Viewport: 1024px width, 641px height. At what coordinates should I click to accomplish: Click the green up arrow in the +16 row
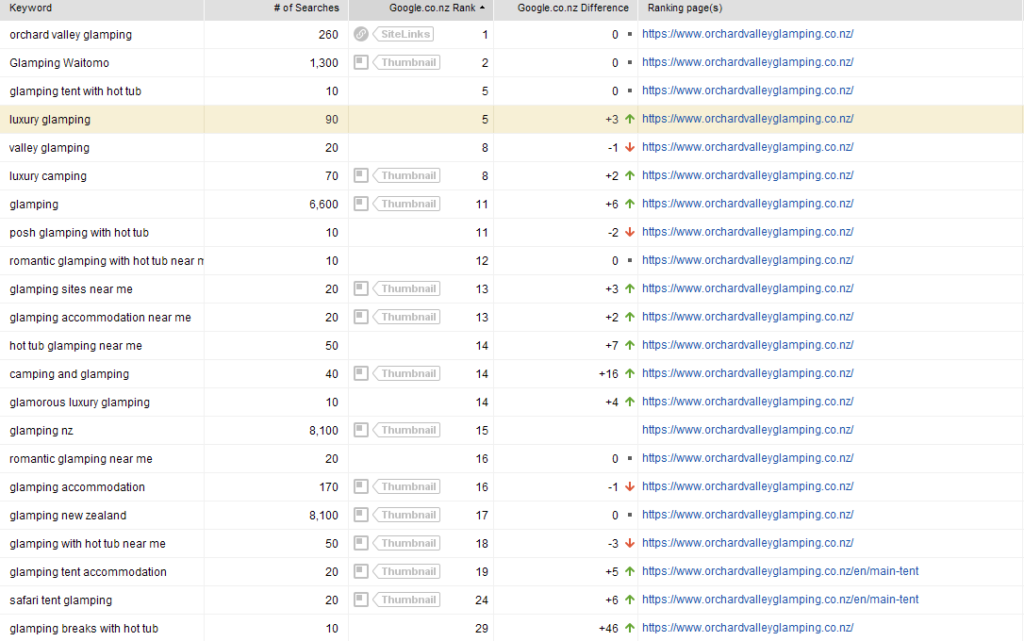point(630,373)
